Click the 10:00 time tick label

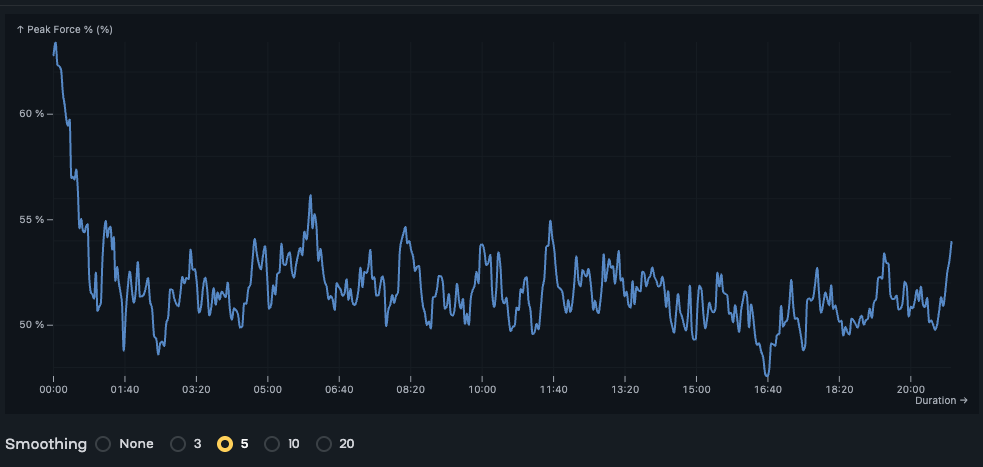(x=481, y=389)
